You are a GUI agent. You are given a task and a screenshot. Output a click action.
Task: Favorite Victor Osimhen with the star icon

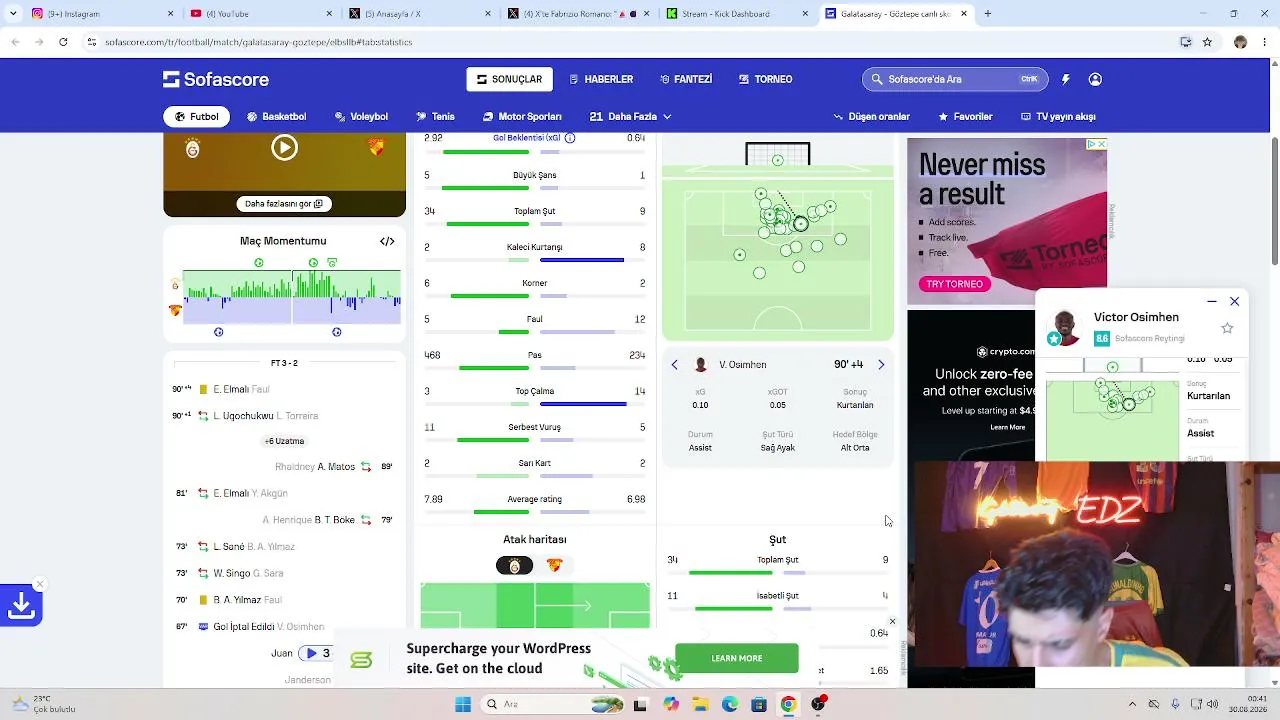[1227, 328]
